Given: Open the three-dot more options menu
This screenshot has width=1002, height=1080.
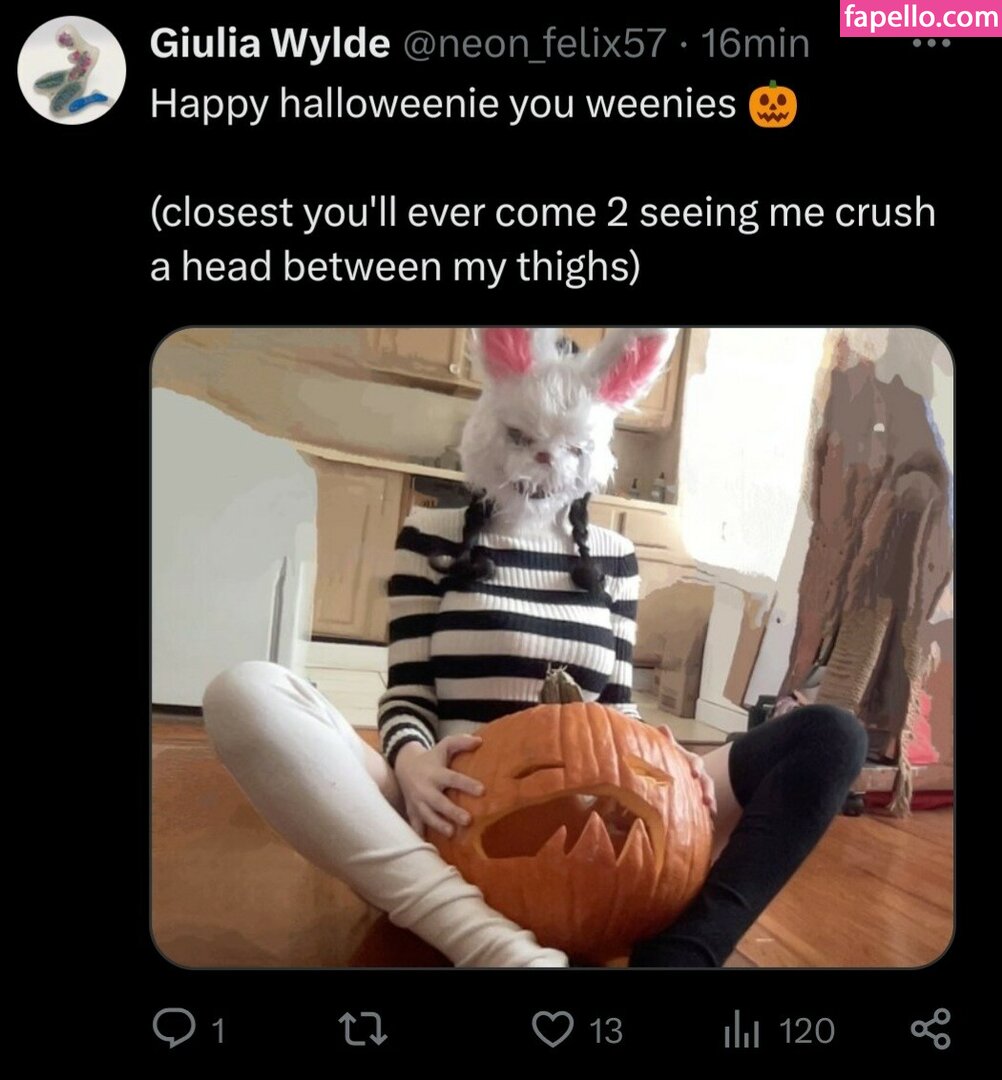Looking at the screenshot, I should tap(931, 43).
